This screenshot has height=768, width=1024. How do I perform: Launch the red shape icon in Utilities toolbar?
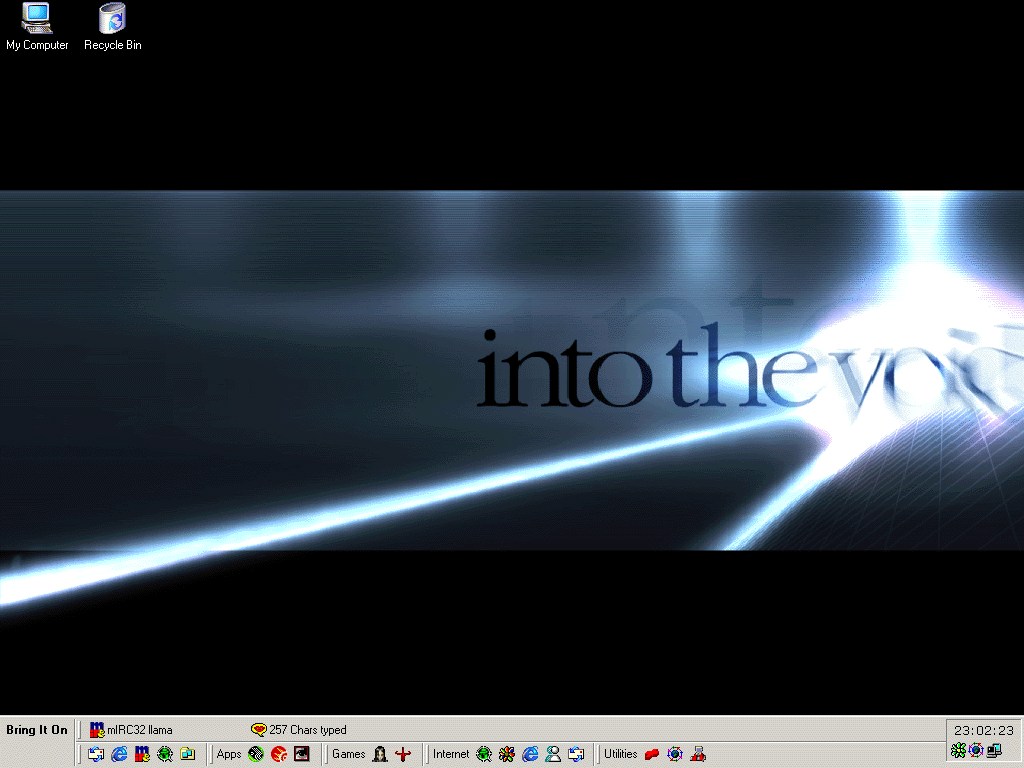[x=652, y=754]
